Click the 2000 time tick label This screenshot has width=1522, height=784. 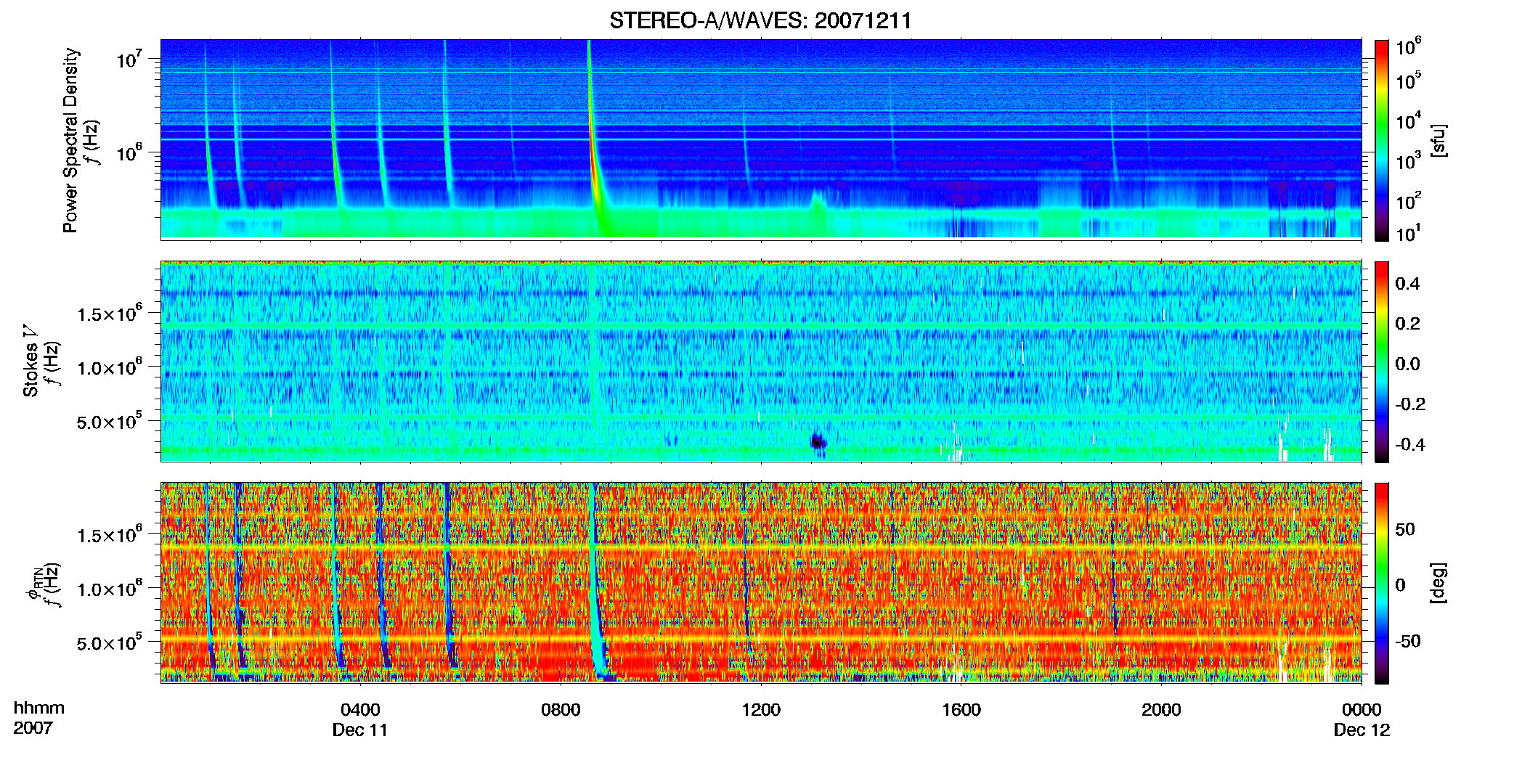1161,709
